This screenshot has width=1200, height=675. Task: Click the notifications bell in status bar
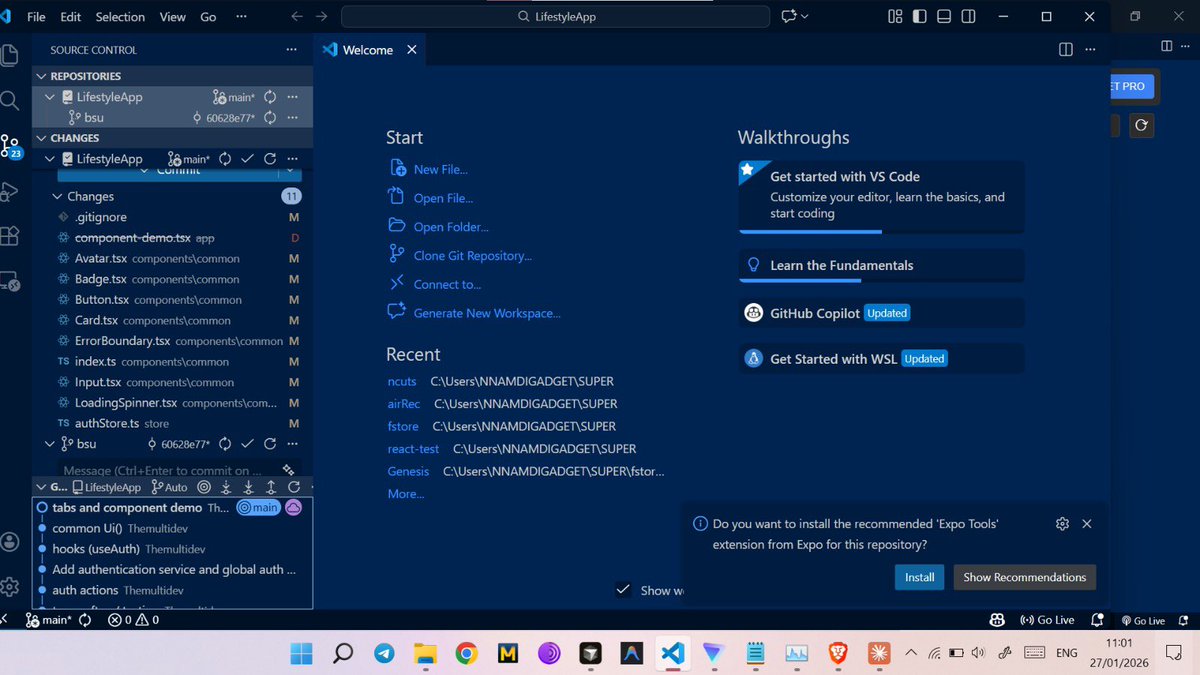1096,620
